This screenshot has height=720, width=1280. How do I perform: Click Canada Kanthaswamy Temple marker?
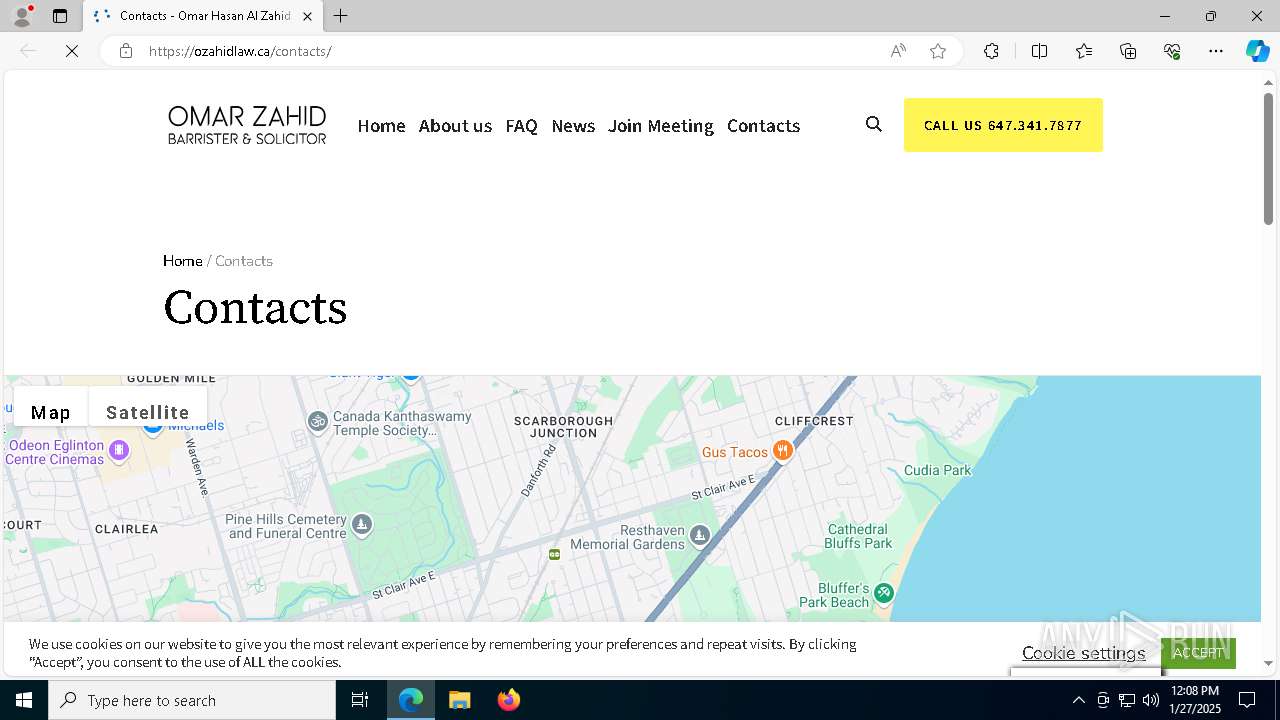317,421
